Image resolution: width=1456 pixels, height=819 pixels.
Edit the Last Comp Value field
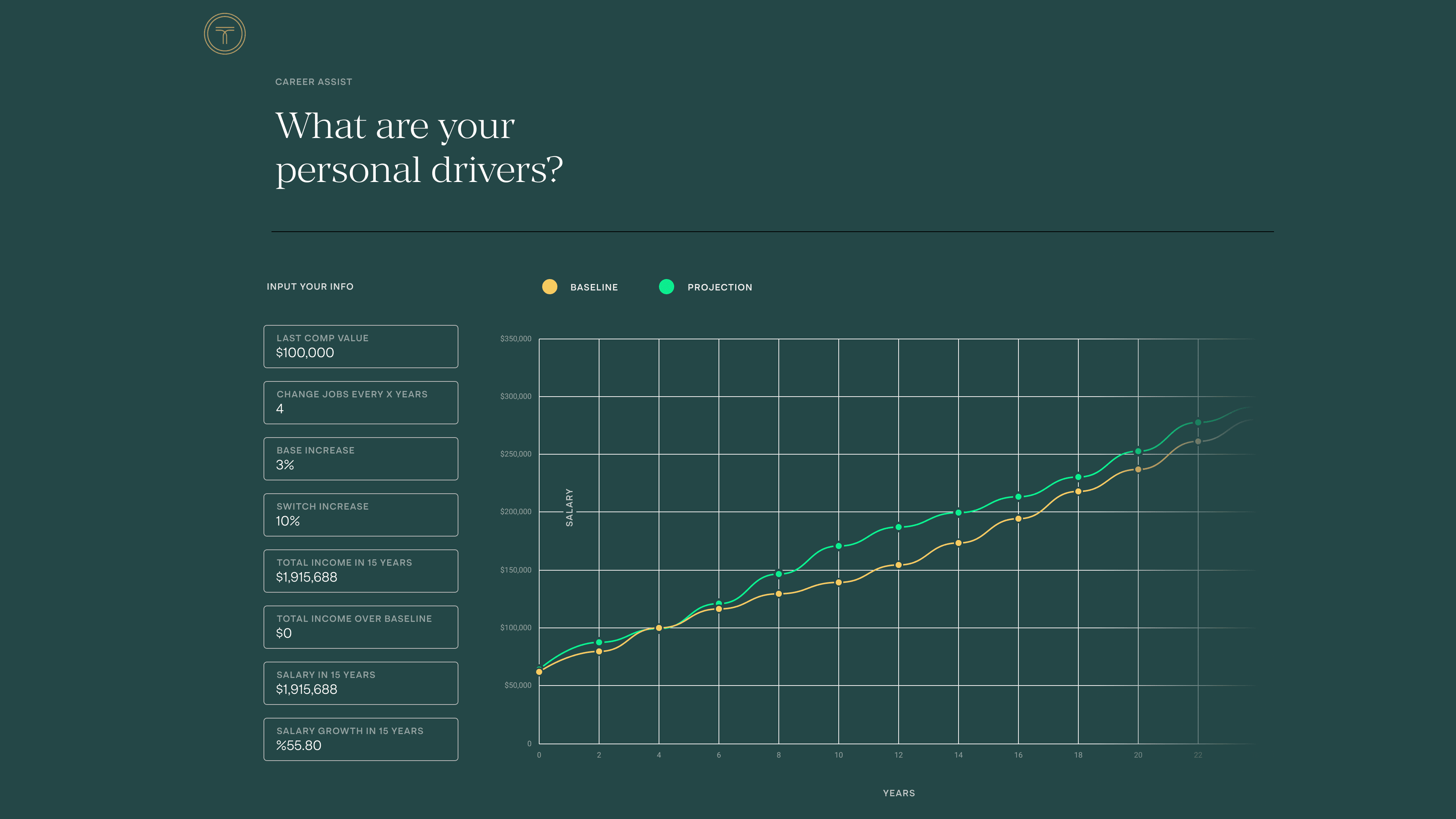coord(361,347)
